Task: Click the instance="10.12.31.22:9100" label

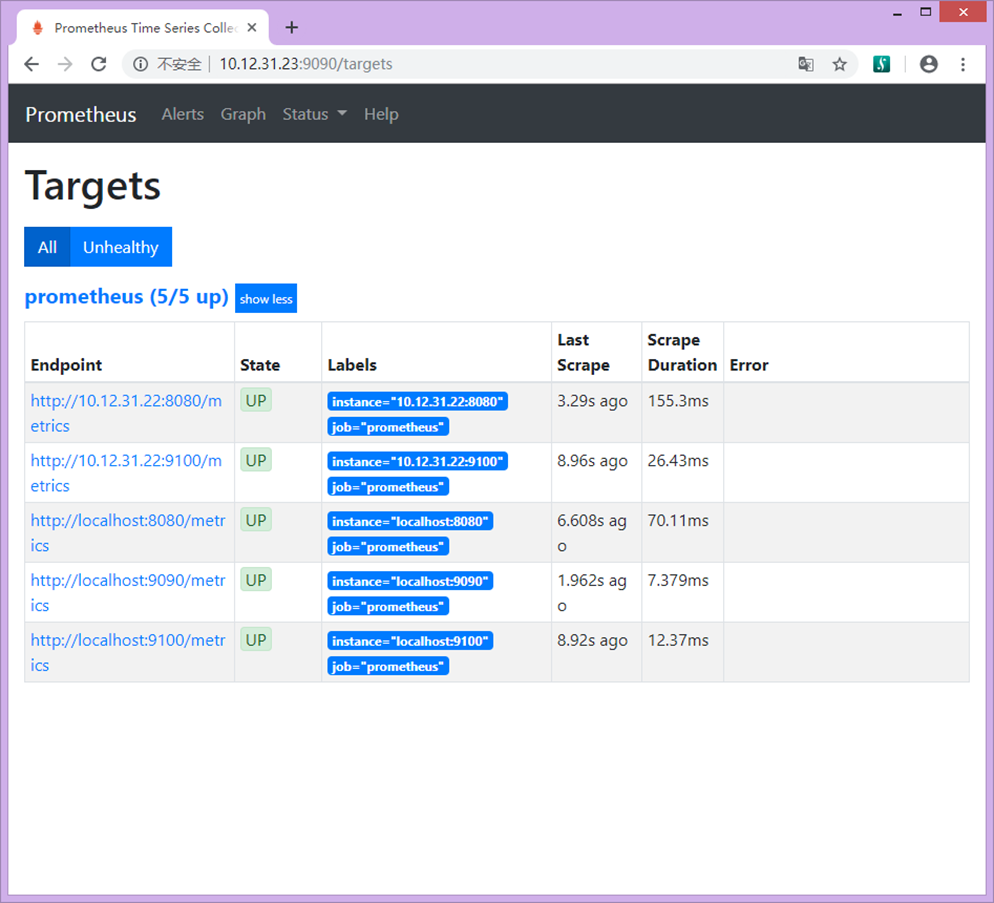Action: 417,462
